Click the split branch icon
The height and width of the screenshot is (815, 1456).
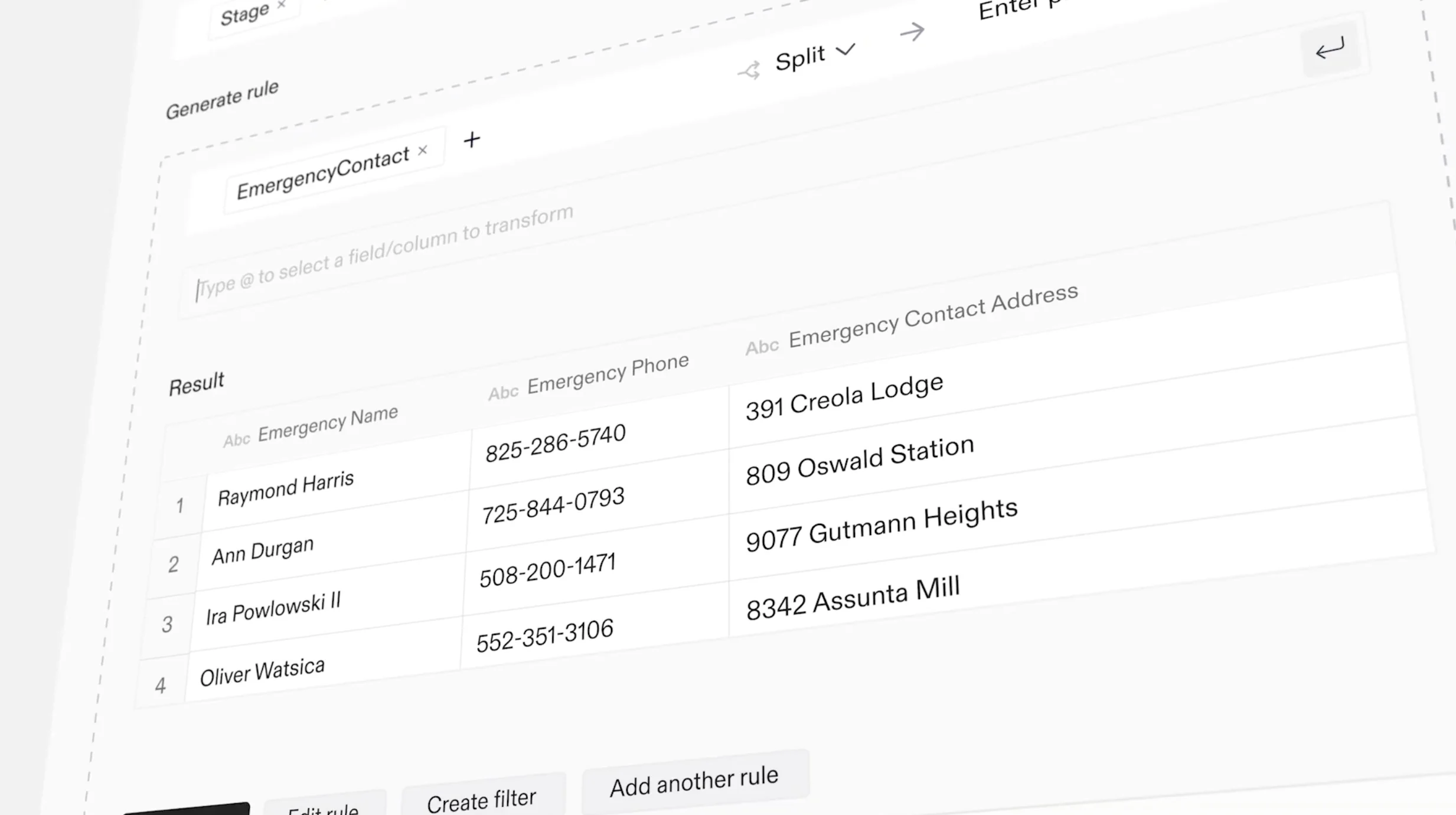pos(750,71)
